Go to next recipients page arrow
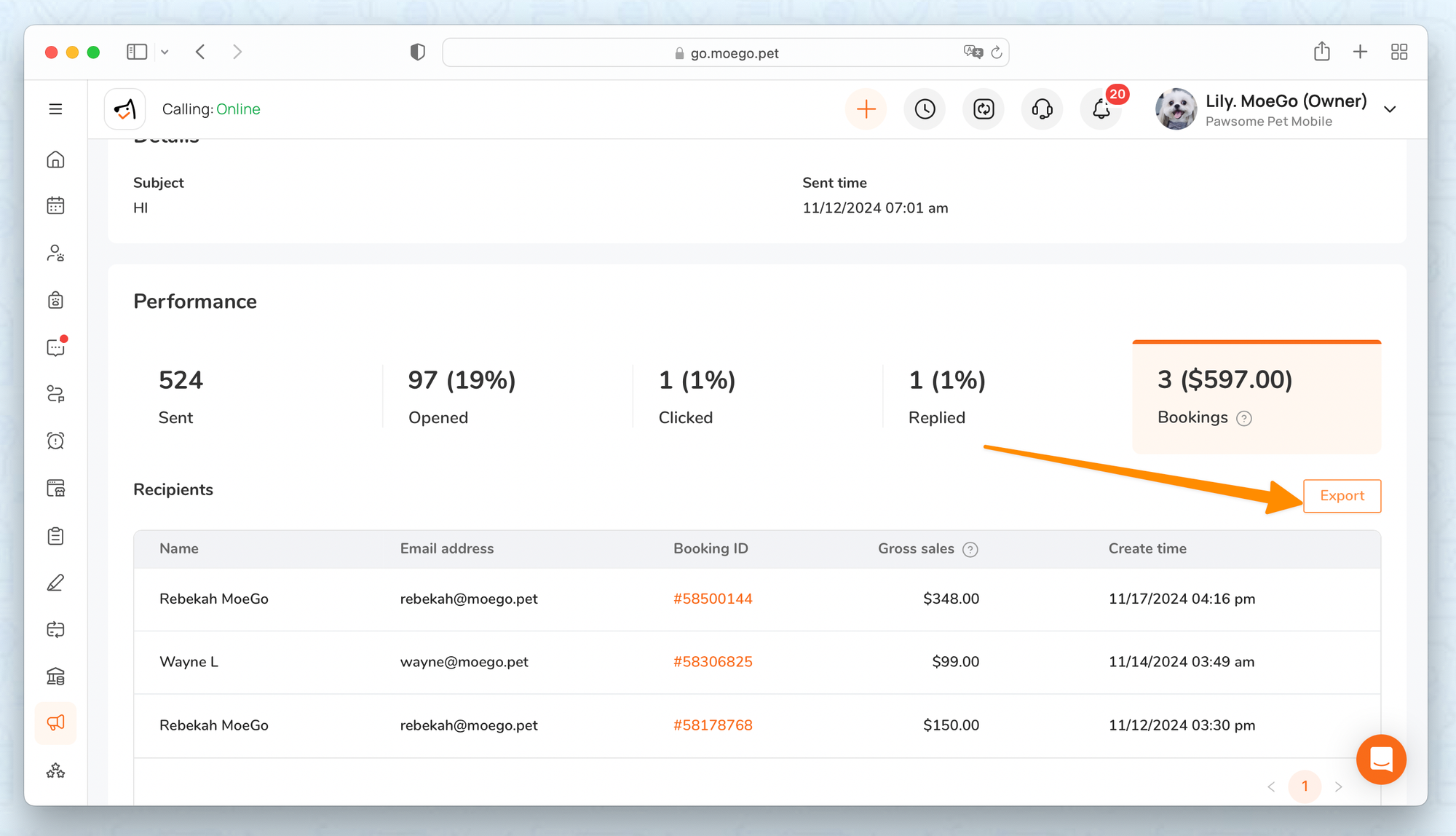 pos(1338,786)
